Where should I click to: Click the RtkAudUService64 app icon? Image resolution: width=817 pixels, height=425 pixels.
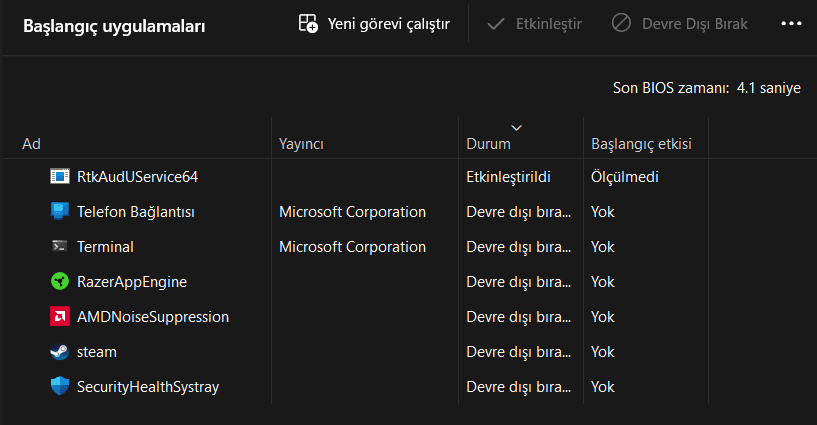point(60,177)
